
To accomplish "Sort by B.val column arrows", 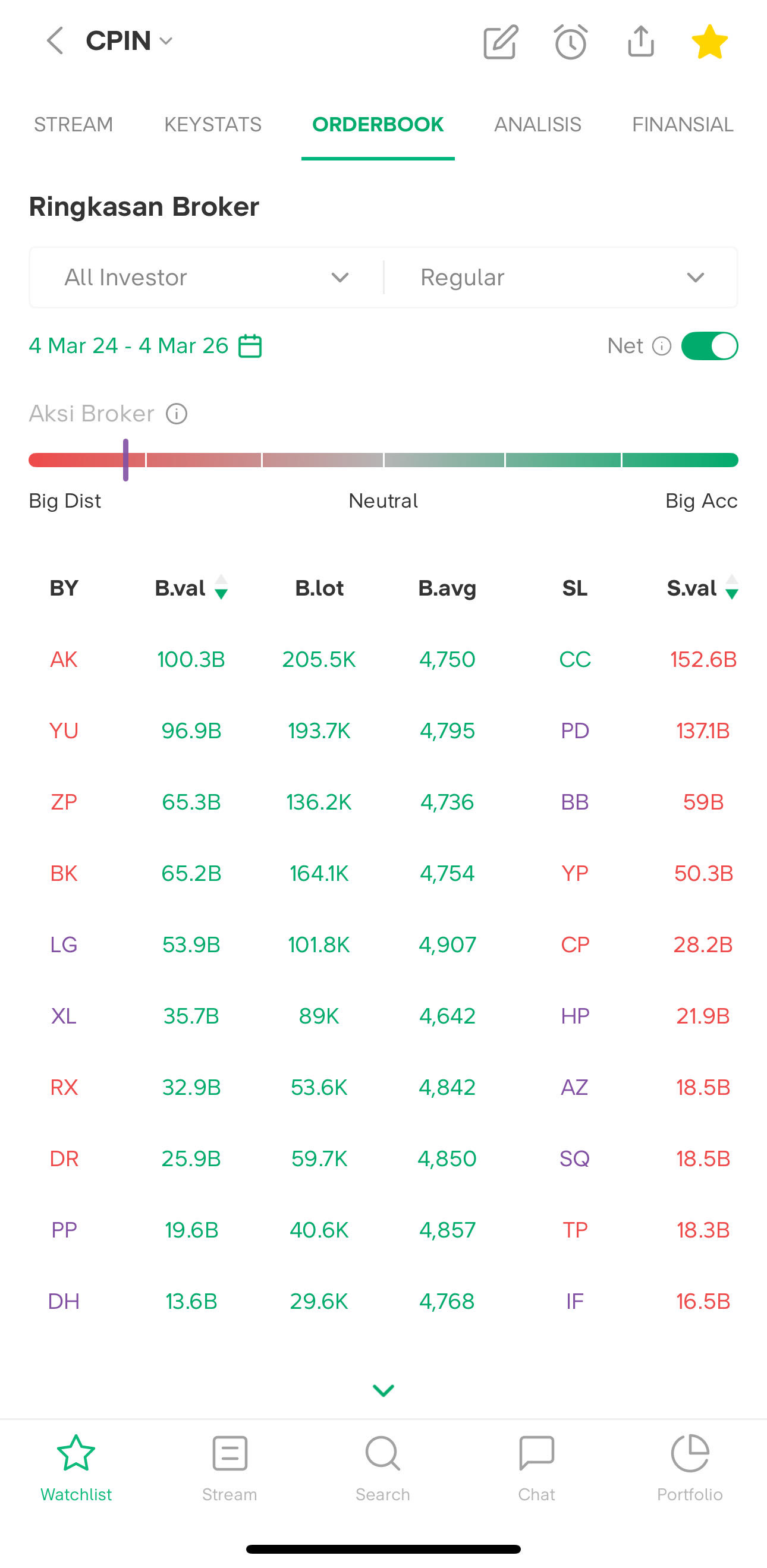I will point(221,588).
